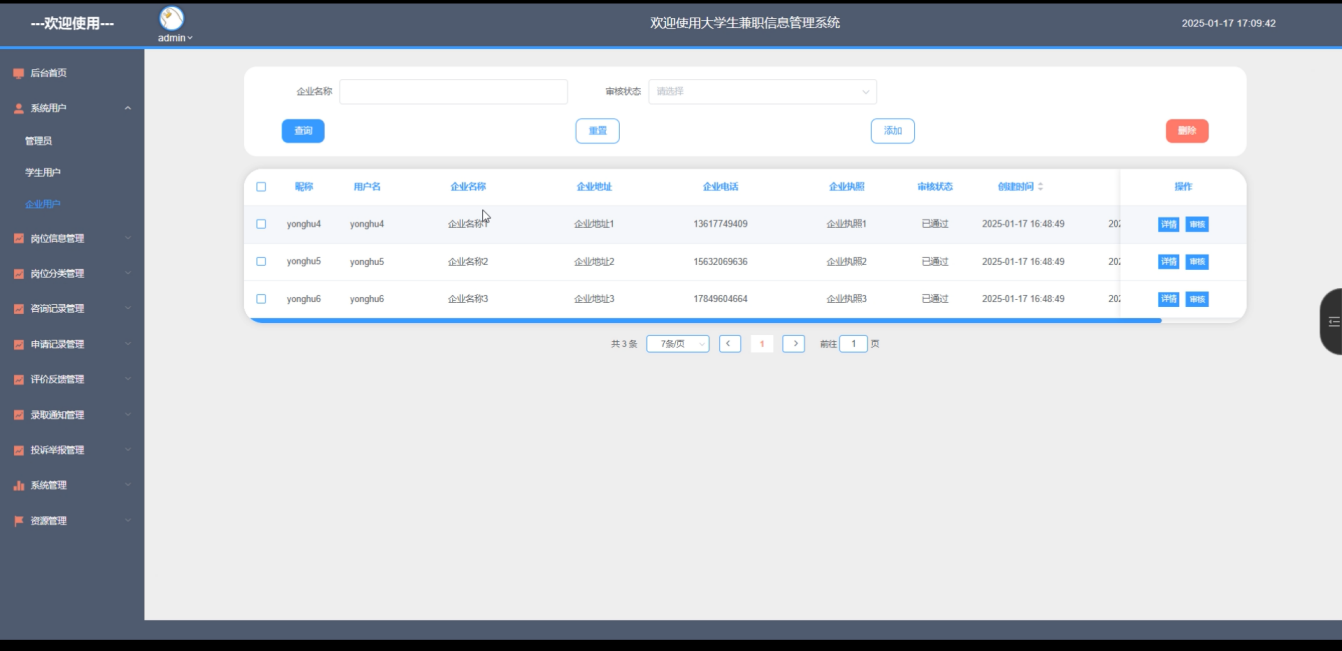Focus the 企业名称 search input
Viewport: 1342px width, 651px height.
(453, 92)
